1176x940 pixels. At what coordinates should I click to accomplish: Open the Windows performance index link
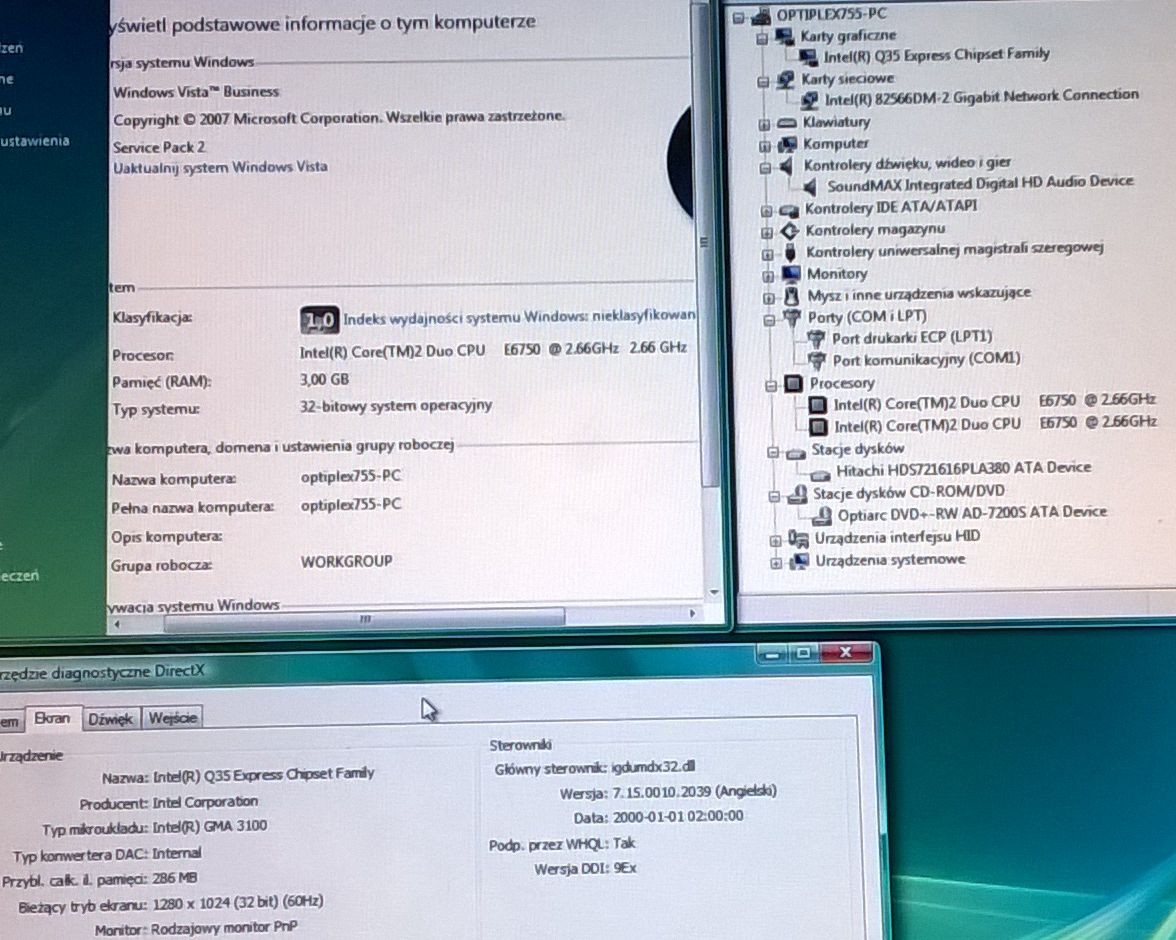[519, 318]
